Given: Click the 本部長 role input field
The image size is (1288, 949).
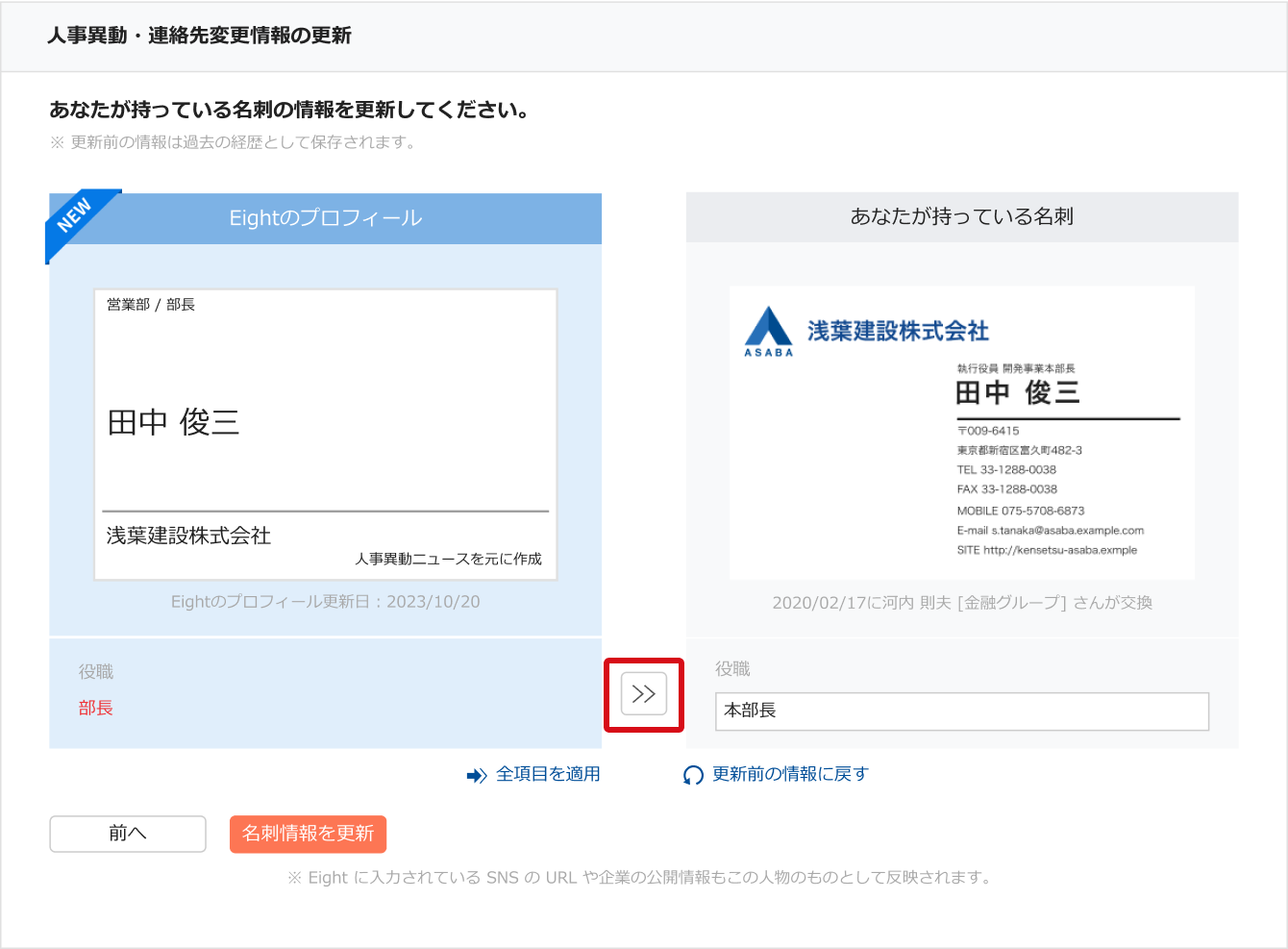Looking at the screenshot, I should [x=961, y=712].
